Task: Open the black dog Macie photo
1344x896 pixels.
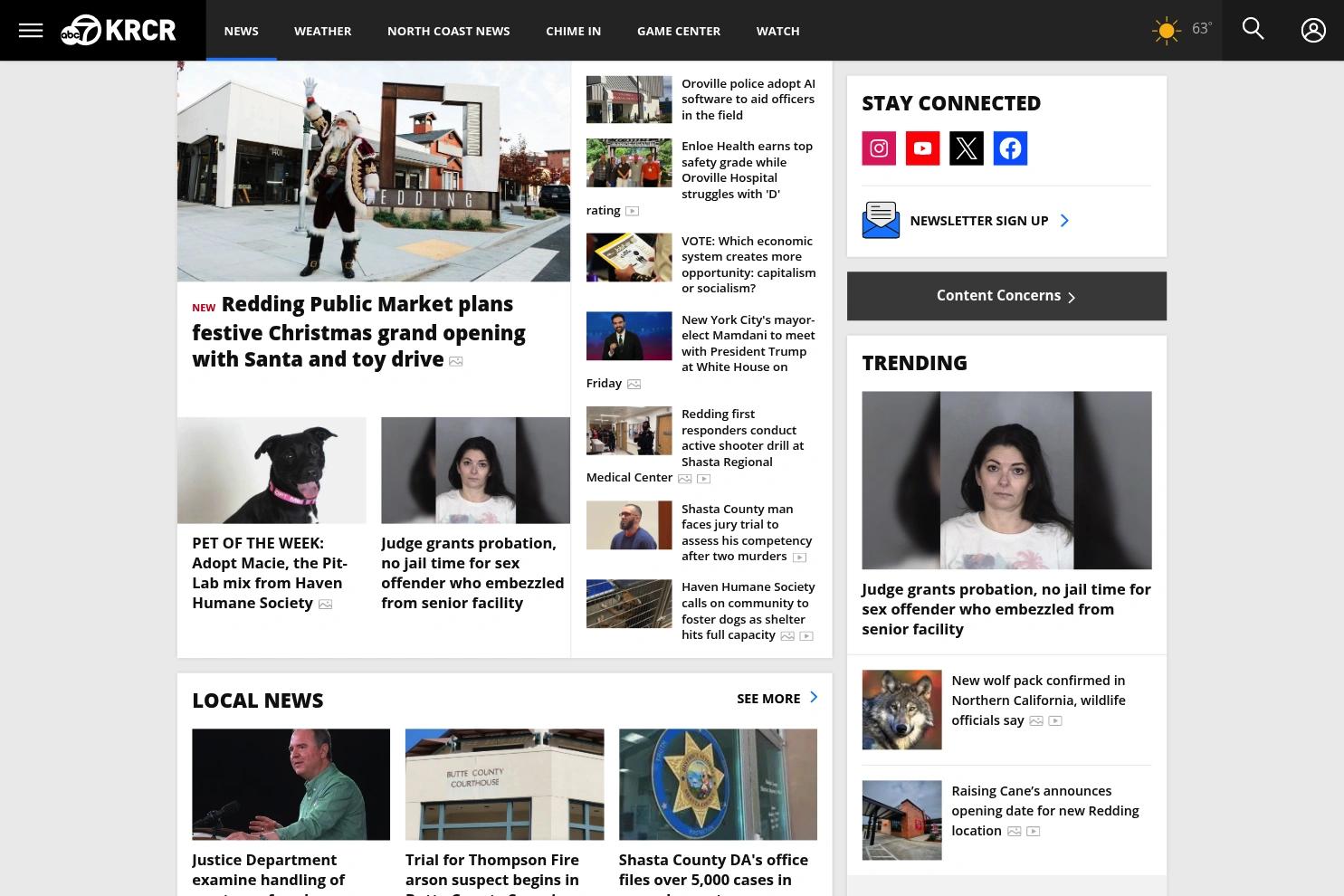Action: tap(272, 470)
